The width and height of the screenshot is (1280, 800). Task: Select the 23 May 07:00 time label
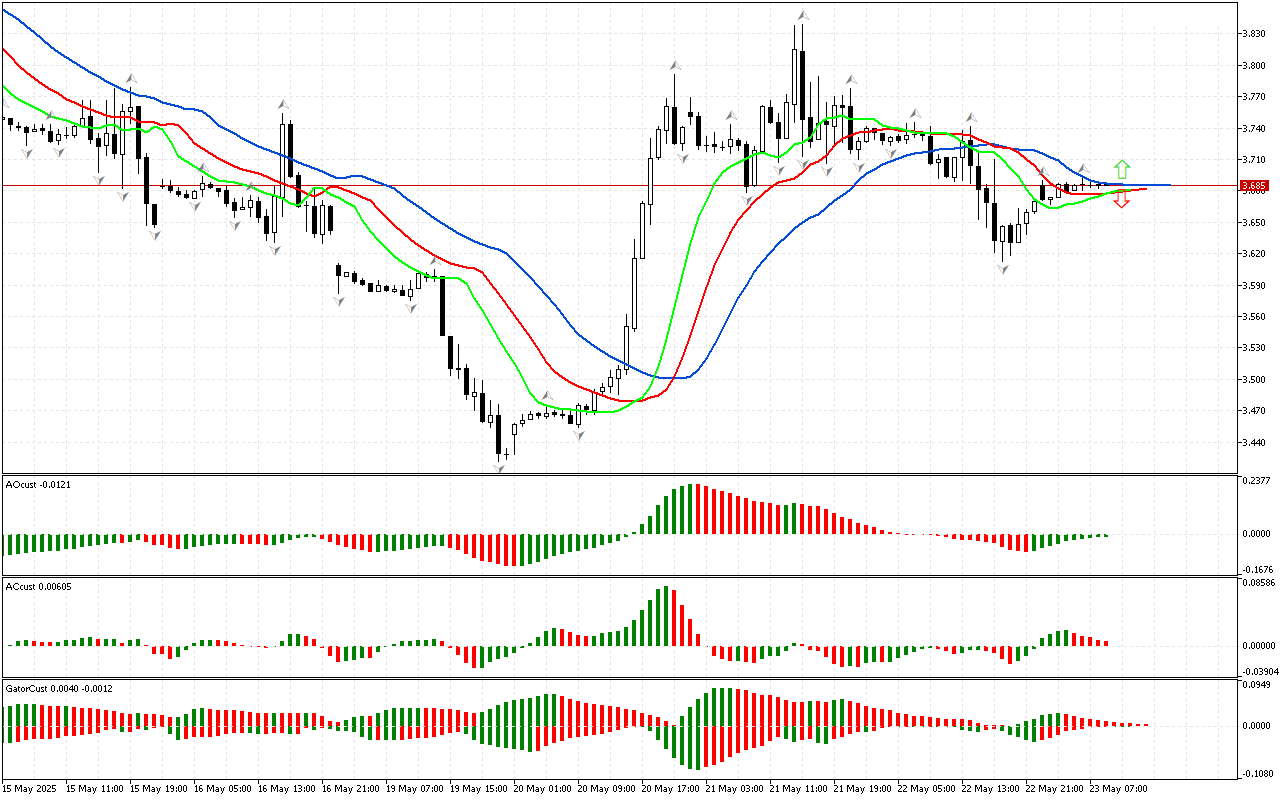point(1120,789)
